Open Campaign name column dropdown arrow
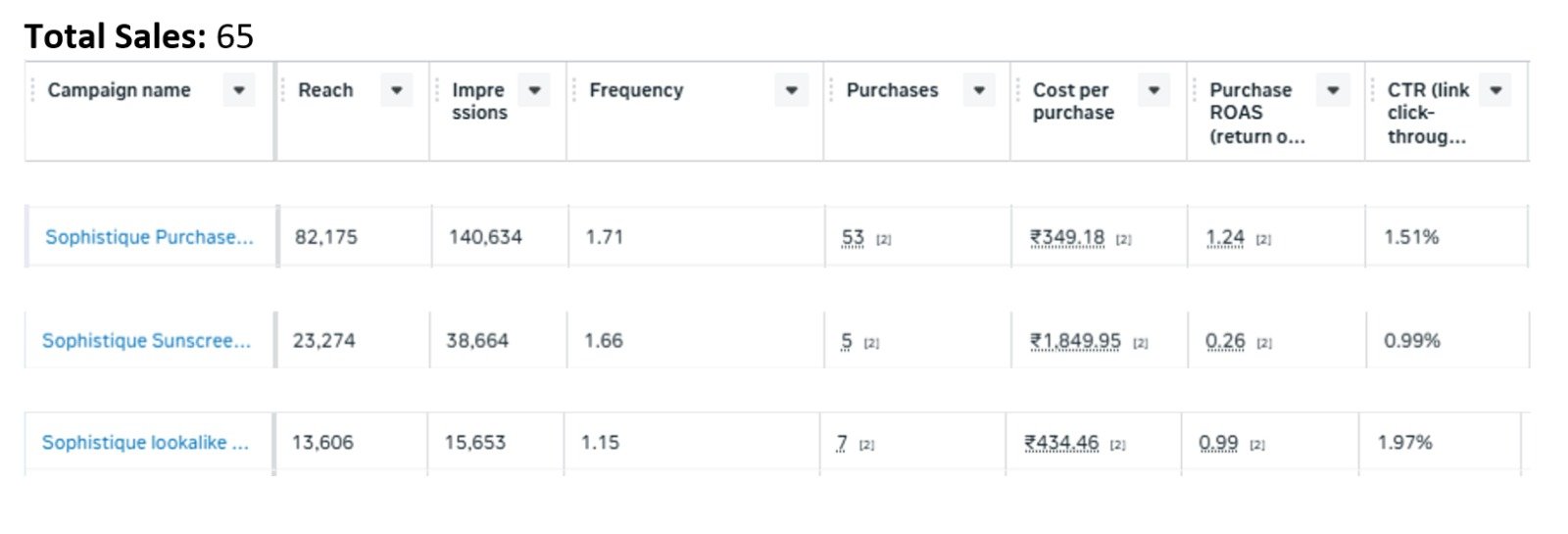Viewport: 1568px width, 534px height. click(x=239, y=90)
